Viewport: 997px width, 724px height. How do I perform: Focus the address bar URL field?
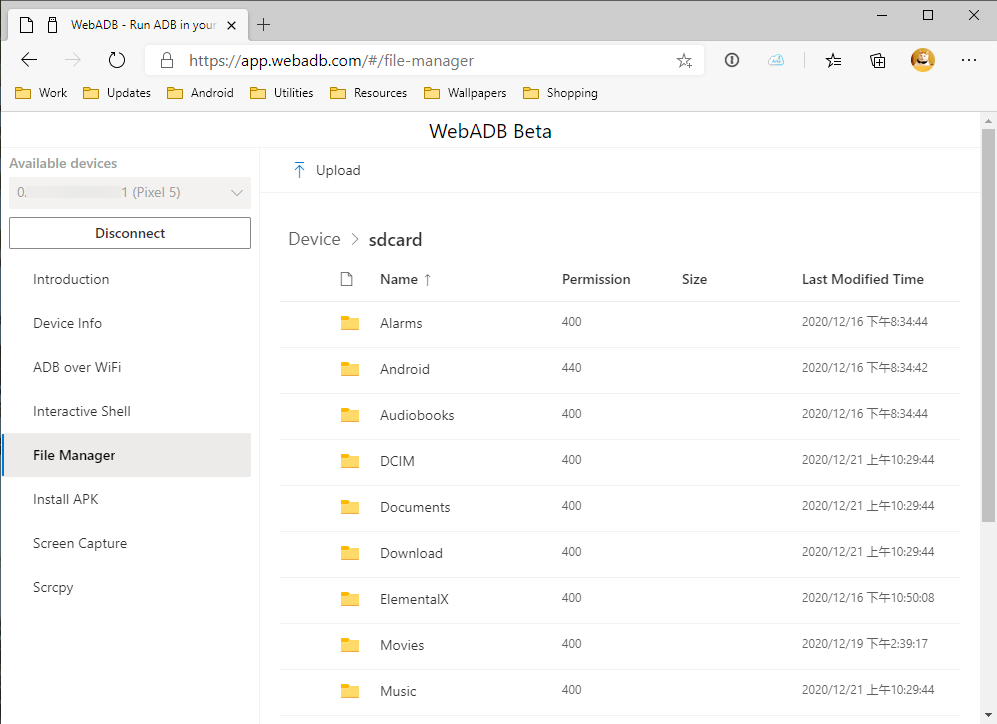pyautogui.click(x=420, y=61)
